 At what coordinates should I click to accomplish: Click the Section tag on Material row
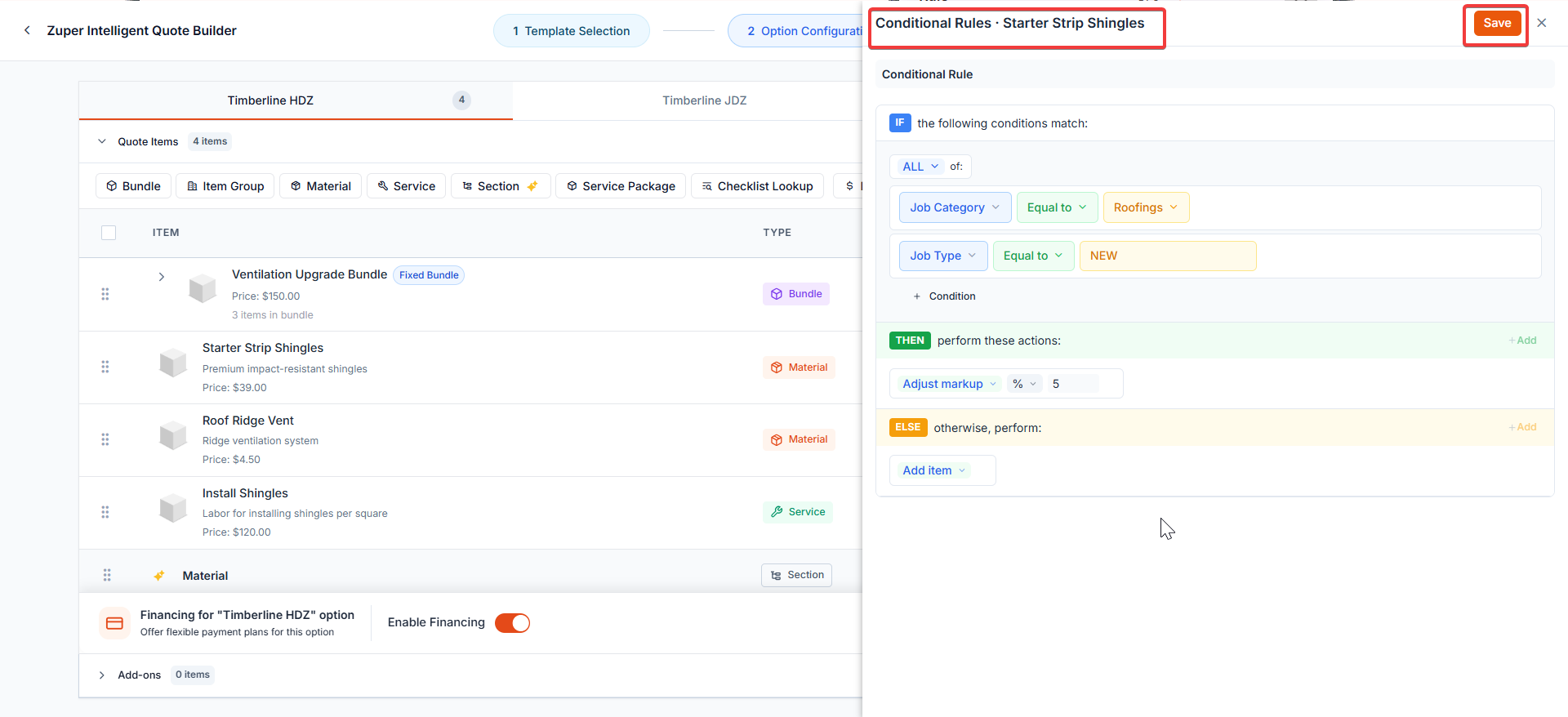(797, 575)
